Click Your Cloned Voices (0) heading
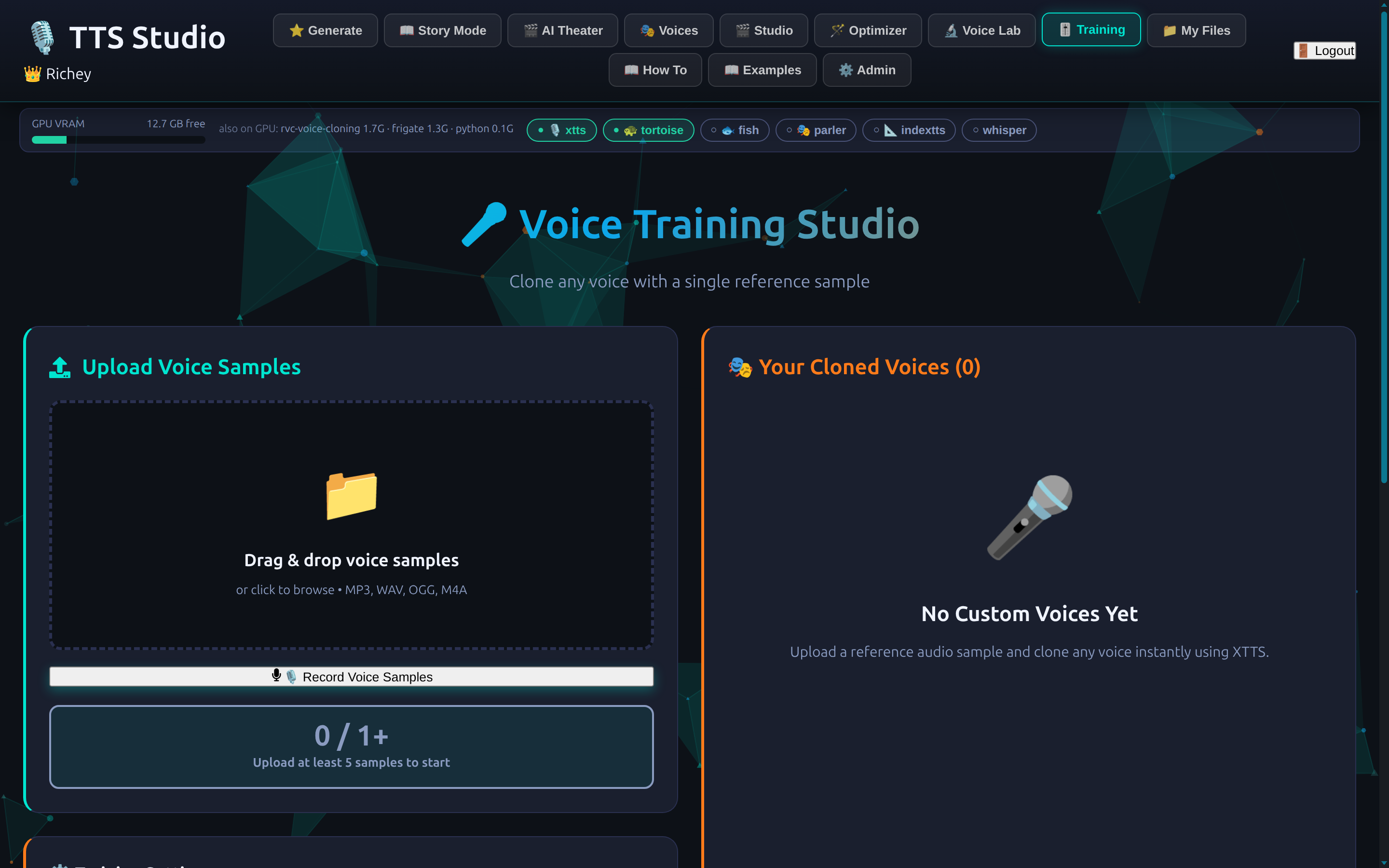1389x868 pixels. [x=869, y=367]
